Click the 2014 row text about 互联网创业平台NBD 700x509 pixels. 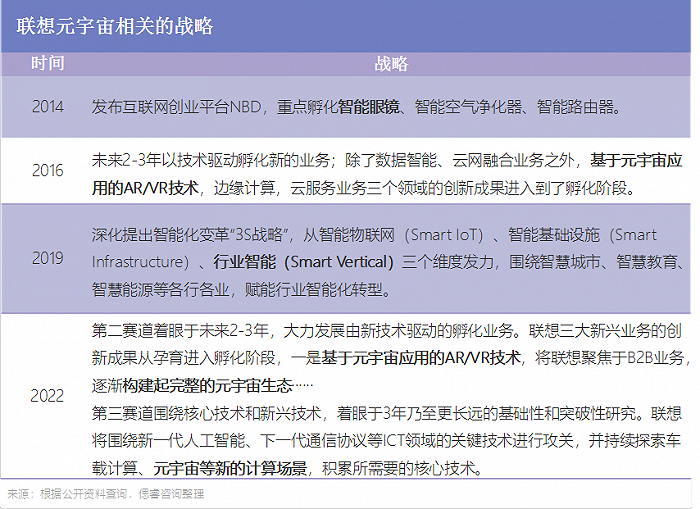(x=356, y=107)
